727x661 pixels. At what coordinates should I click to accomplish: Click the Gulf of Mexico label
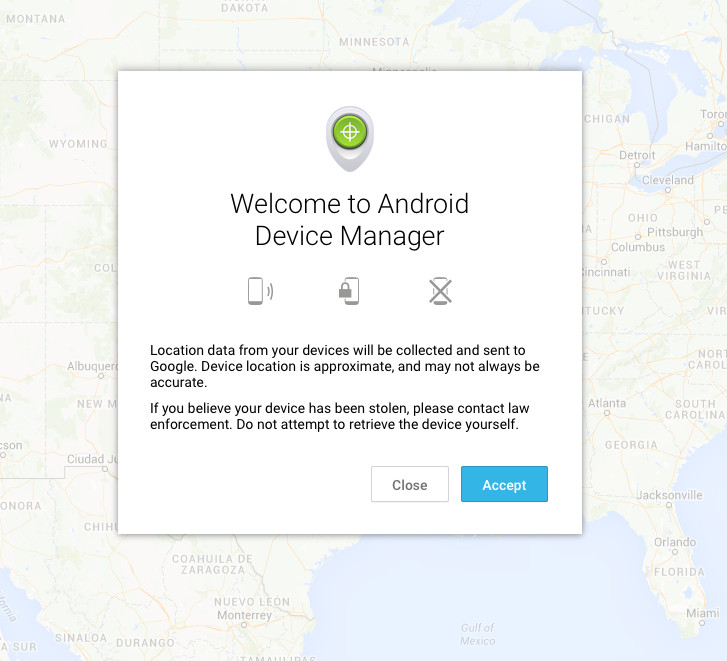click(478, 634)
